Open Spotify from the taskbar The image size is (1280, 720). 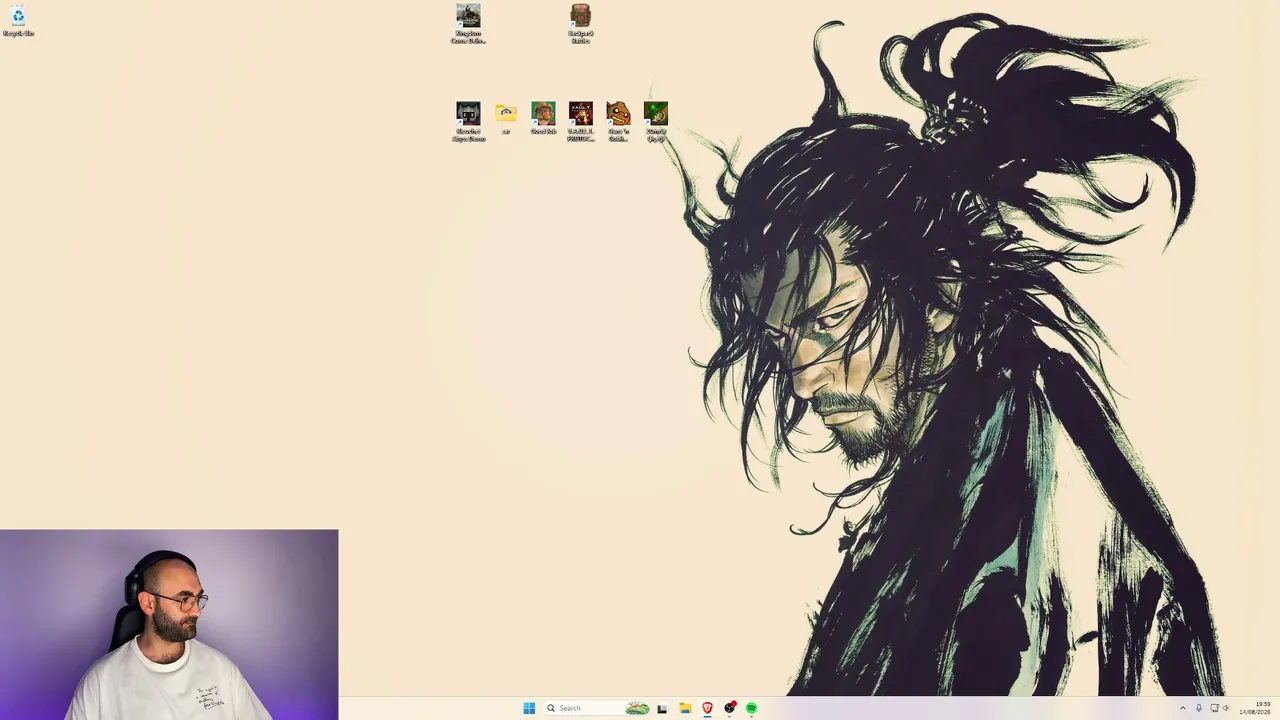click(x=752, y=708)
